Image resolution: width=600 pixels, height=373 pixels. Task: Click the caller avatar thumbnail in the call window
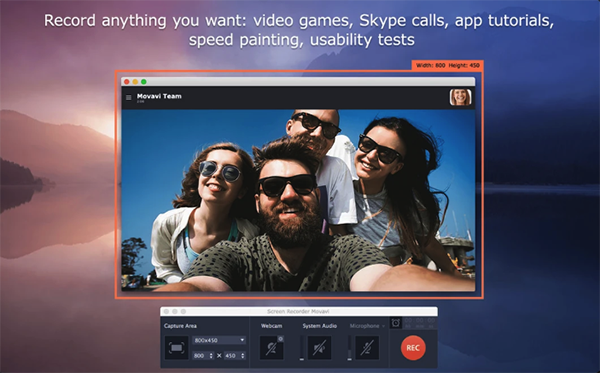coord(460,97)
